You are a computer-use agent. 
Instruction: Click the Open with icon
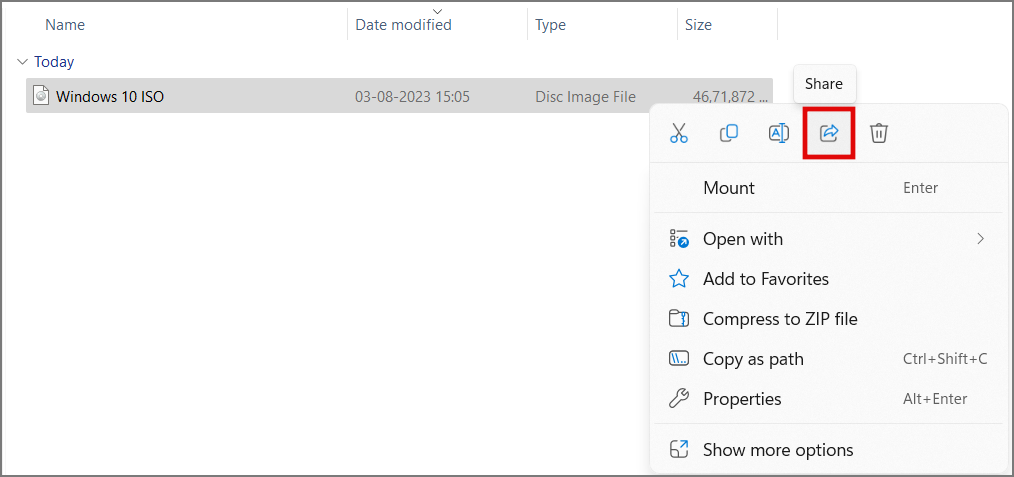pyautogui.click(x=679, y=239)
